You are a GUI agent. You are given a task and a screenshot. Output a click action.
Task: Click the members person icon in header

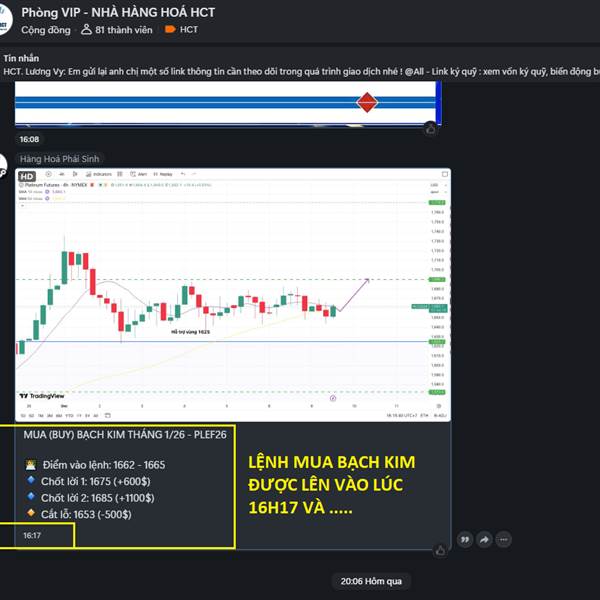[x=86, y=29]
